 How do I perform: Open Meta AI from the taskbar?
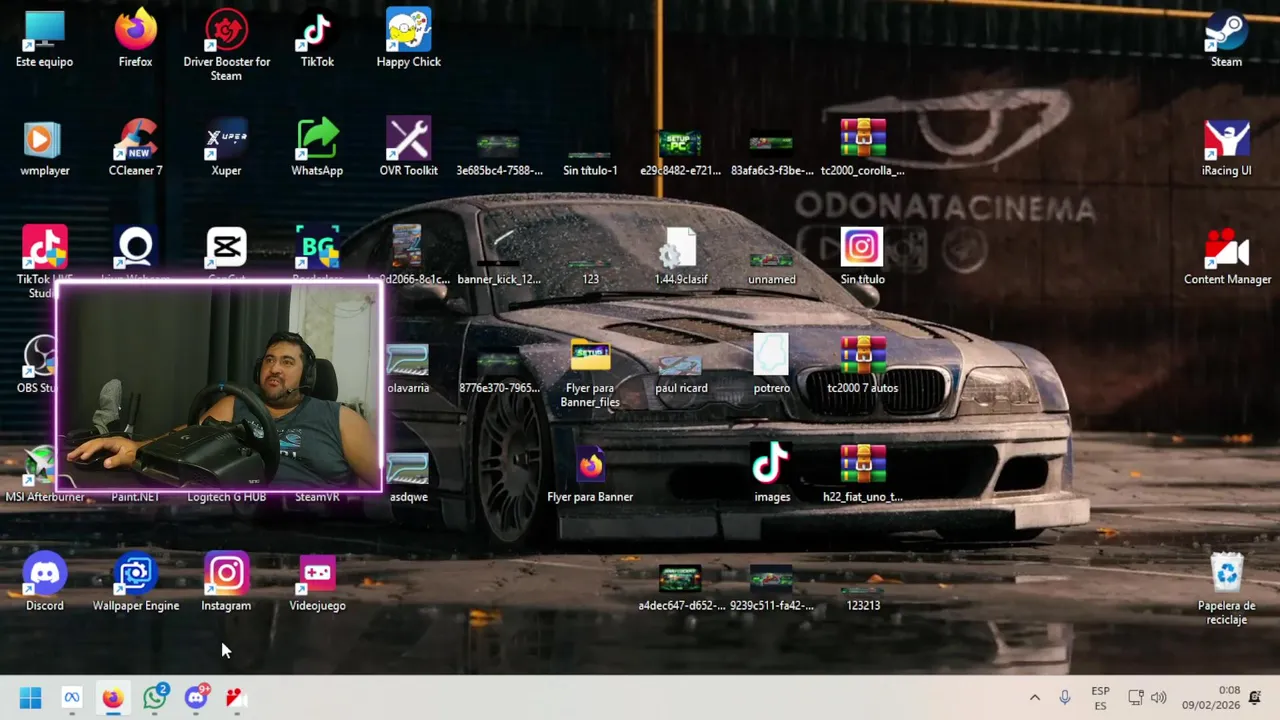point(72,697)
